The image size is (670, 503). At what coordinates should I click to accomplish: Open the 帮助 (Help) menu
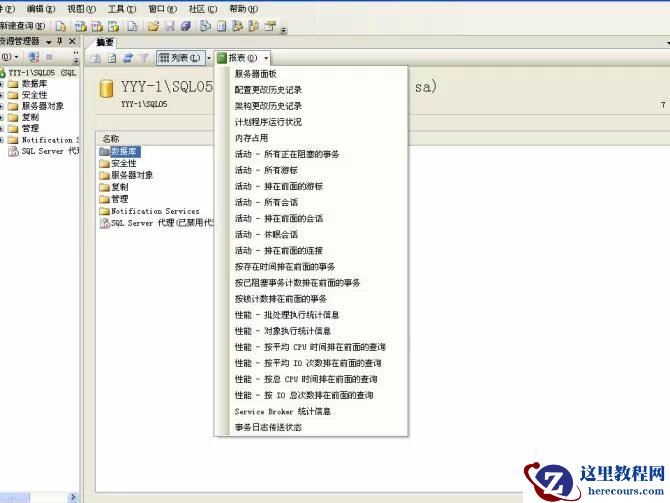point(244,9)
